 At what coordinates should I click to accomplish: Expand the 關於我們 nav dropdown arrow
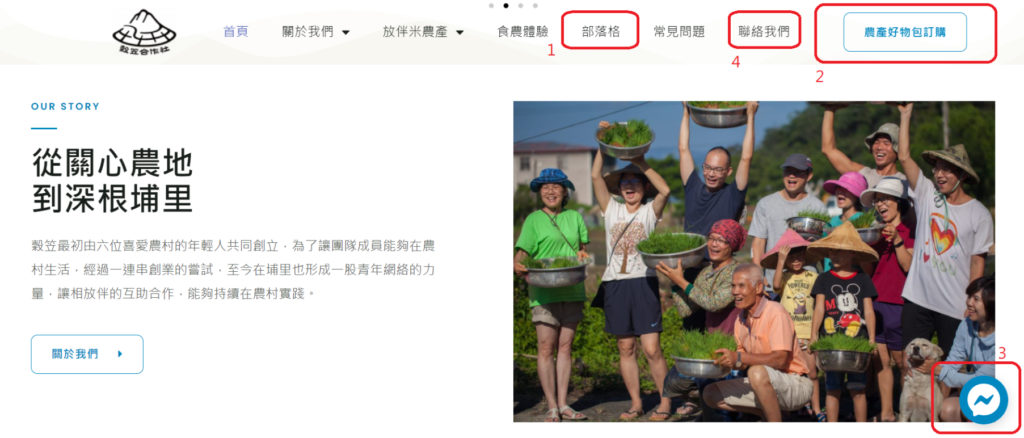345,32
